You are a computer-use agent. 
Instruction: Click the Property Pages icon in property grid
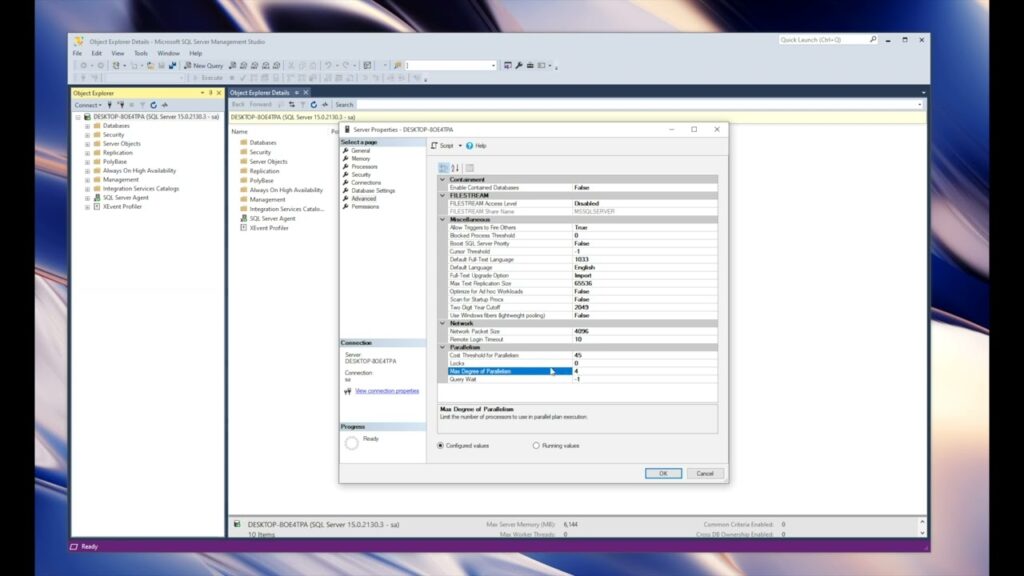pos(470,168)
